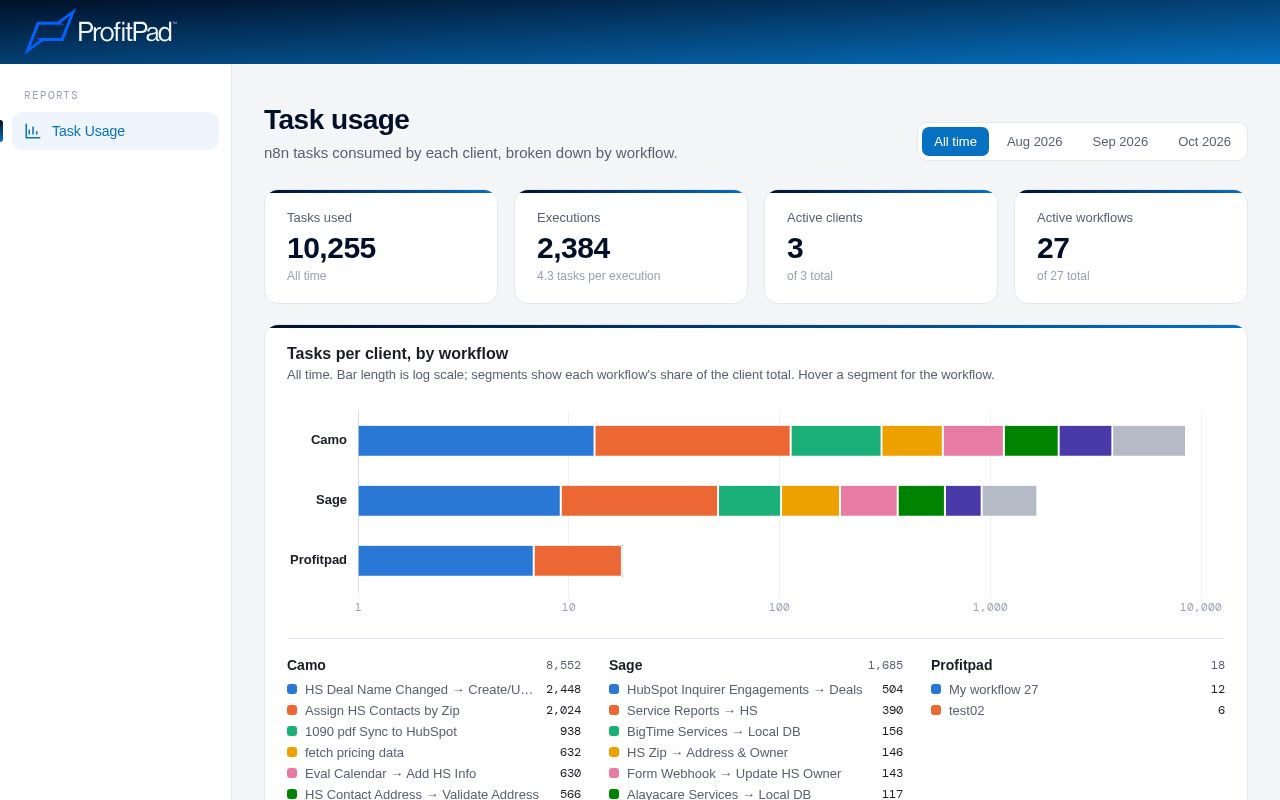This screenshot has height=800, width=1280.
Task: Click the Active workflows card
Action: pos(1131,247)
